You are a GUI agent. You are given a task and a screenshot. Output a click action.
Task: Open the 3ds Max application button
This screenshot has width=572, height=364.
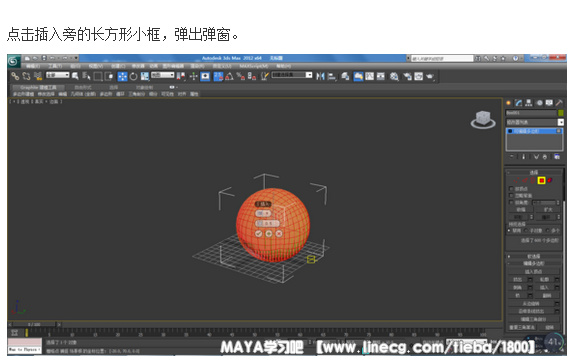point(13,61)
